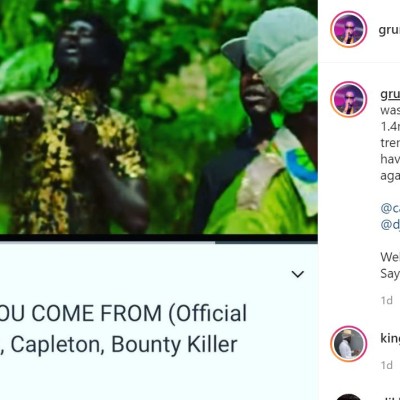Open the dark avatar cut off below king's comment

pos(349,397)
